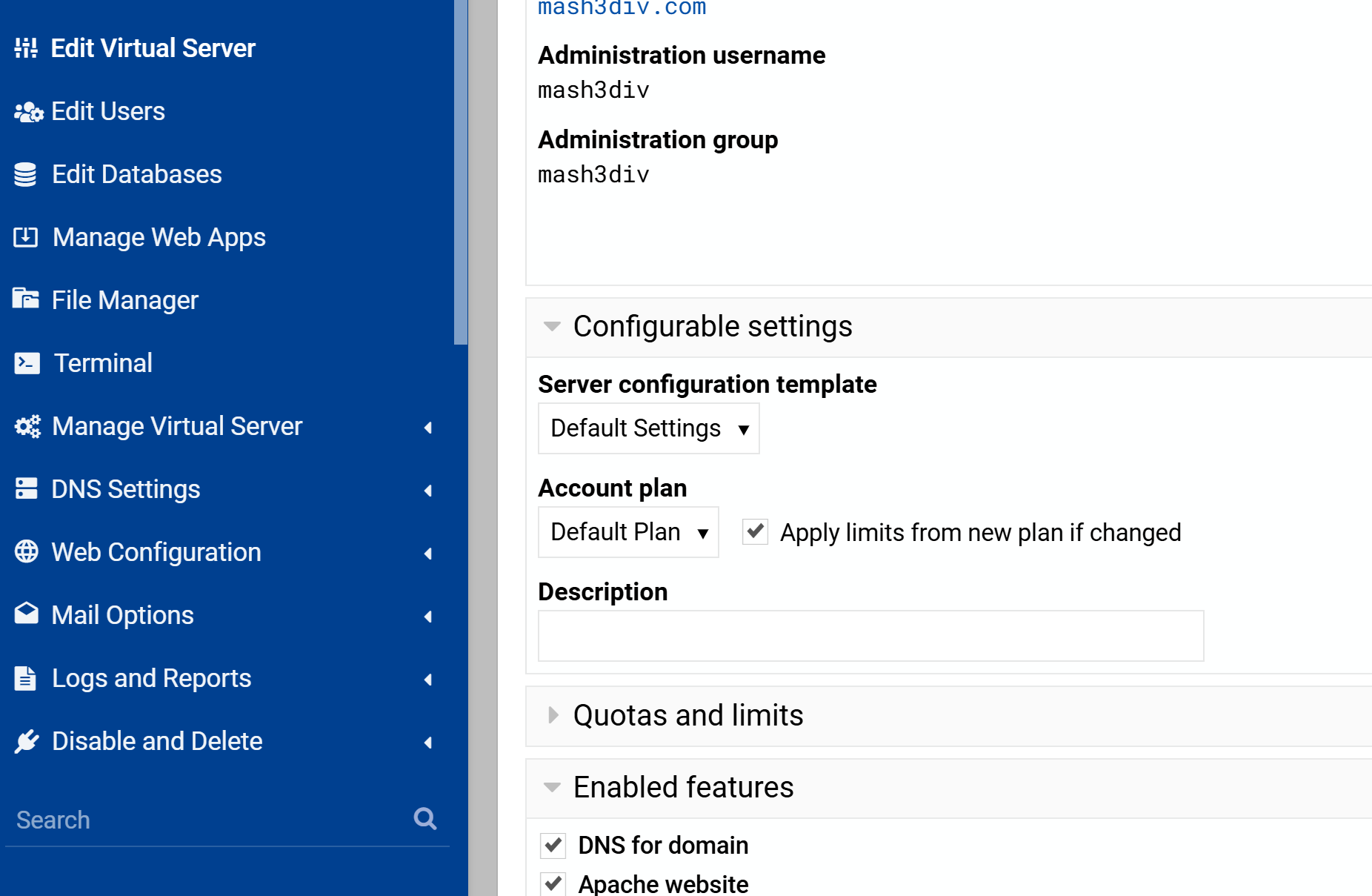Expand Web Configuration submenu arrow
The image size is (1372, 896).
tap(428, 554)
